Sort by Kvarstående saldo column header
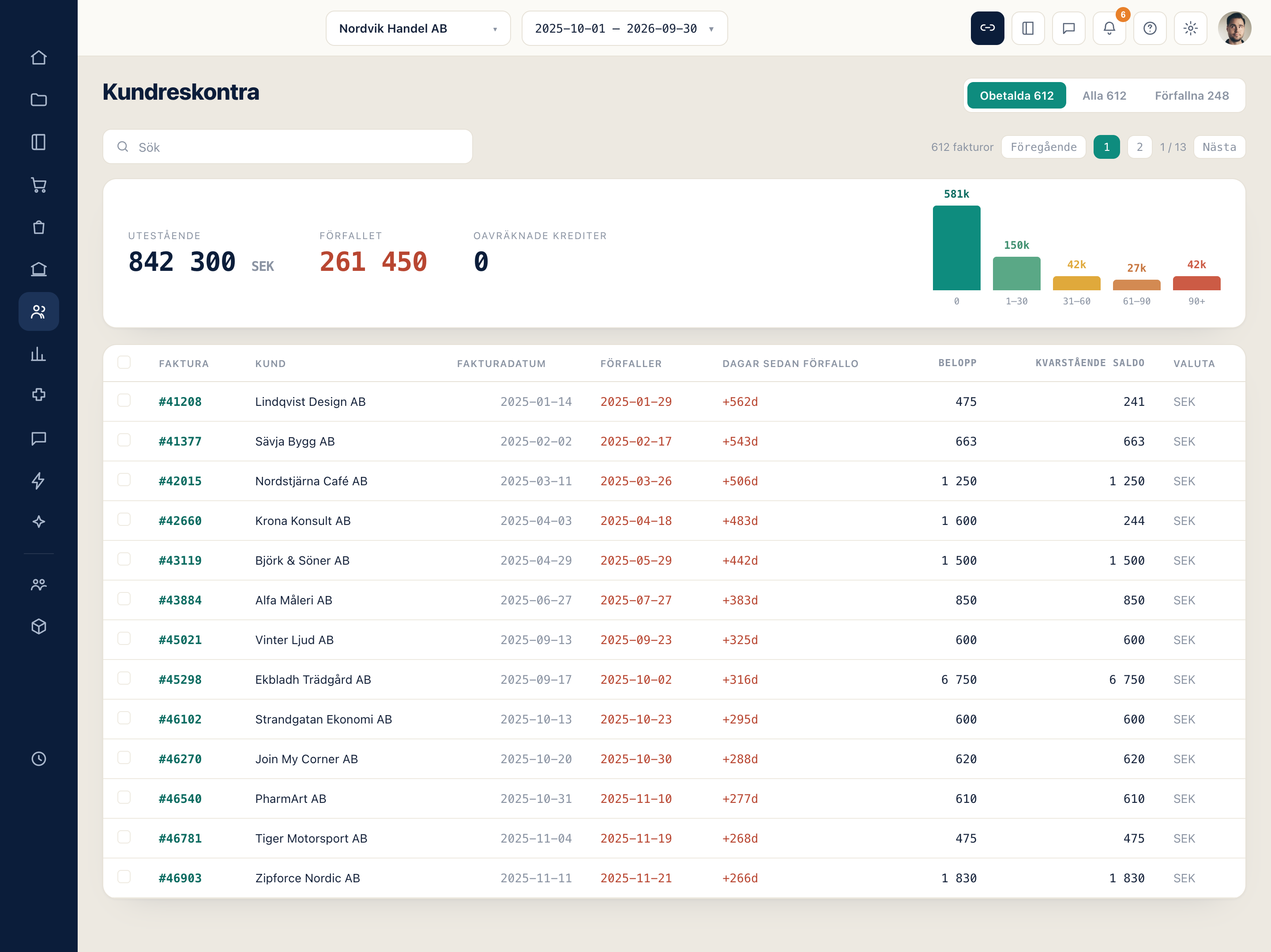 (x=1090, y=363)
